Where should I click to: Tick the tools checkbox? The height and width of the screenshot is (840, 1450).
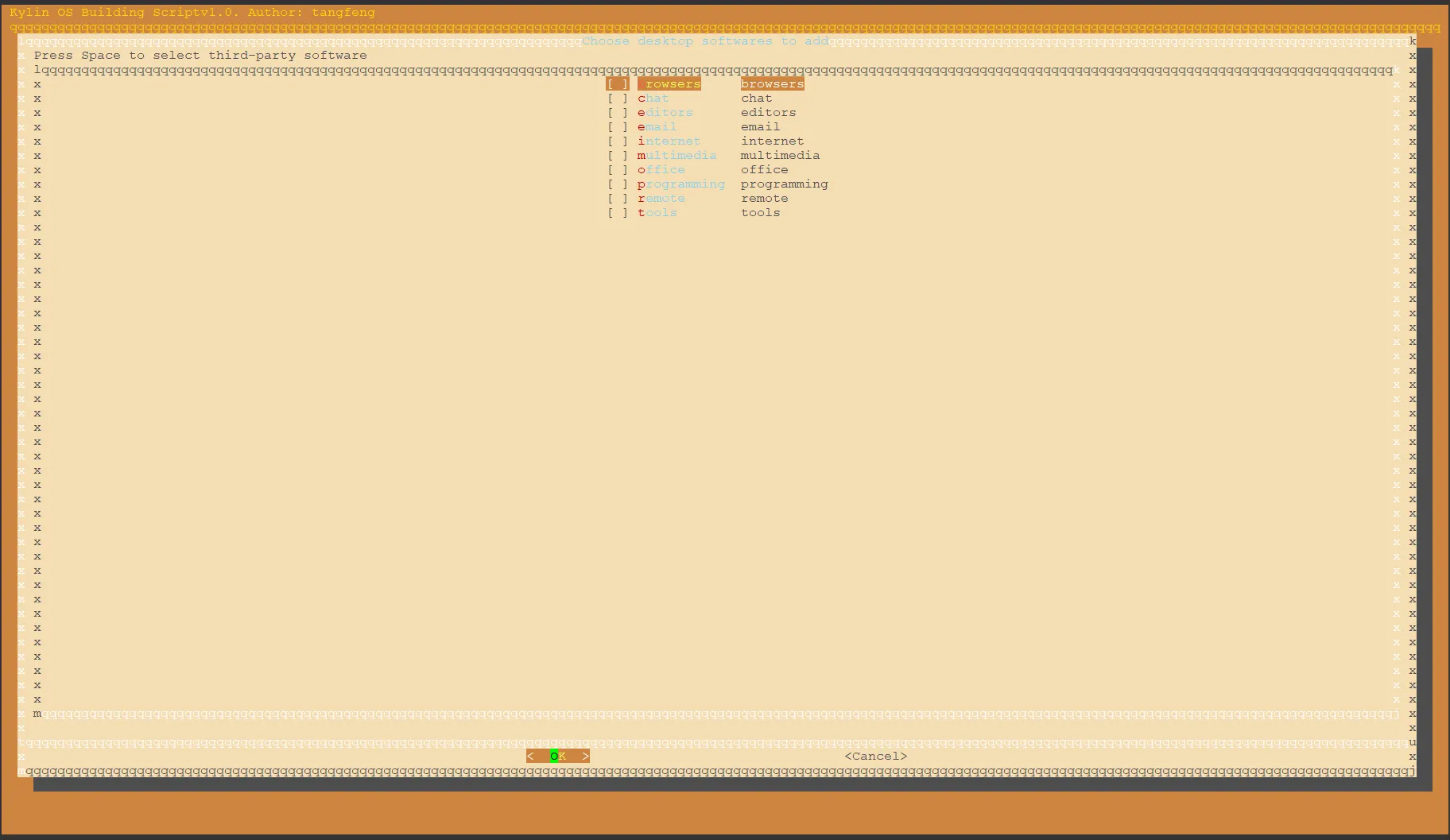click(x=618, y=213)
